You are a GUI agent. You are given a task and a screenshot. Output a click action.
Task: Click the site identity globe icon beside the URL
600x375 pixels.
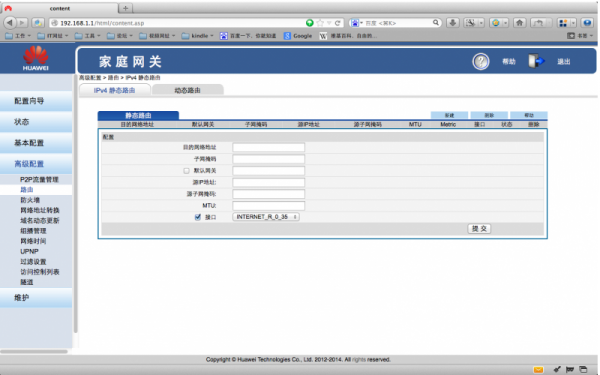(x=55, y=23)
